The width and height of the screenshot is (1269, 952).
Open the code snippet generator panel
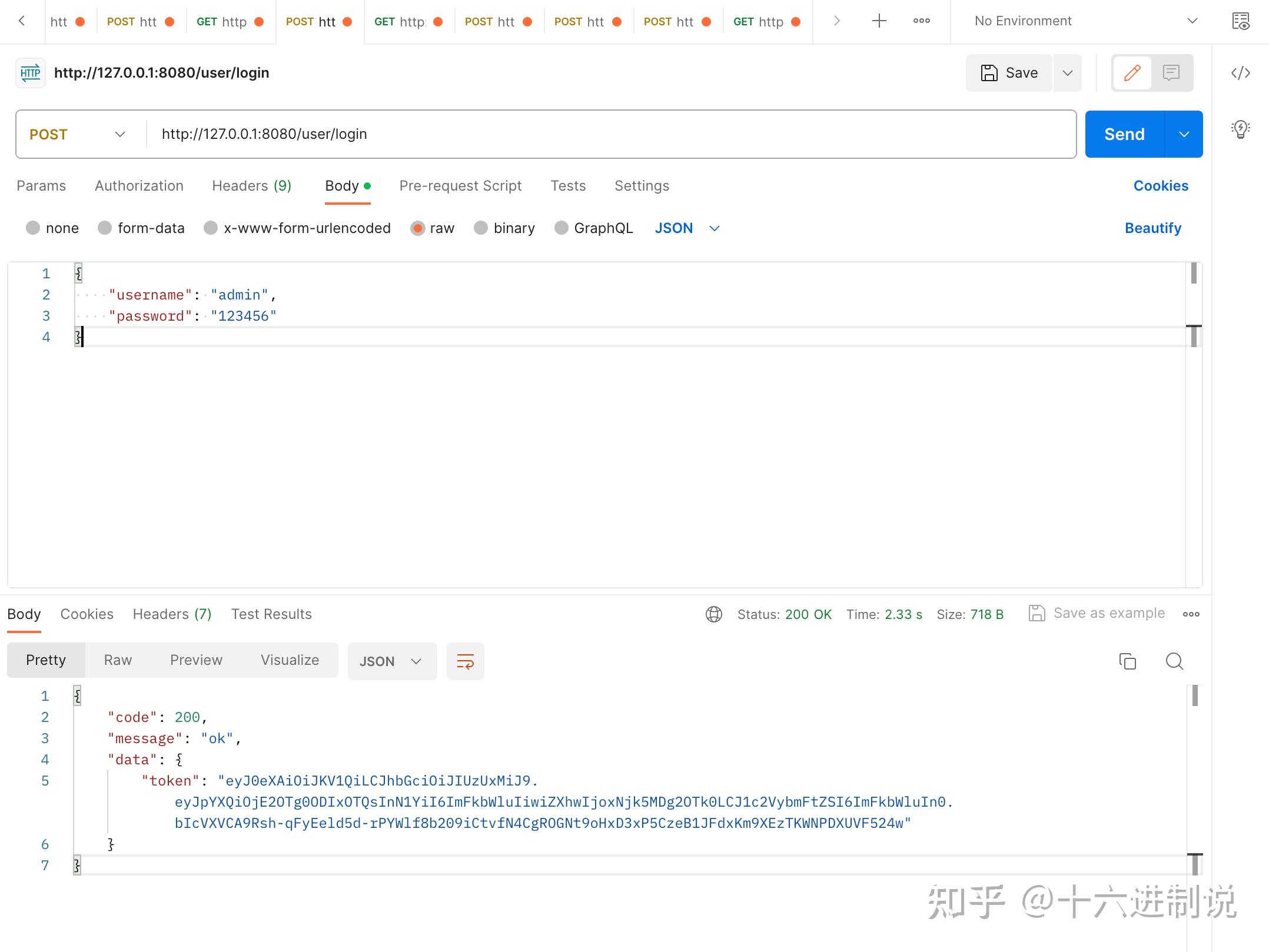click(x=1241, y=72)
